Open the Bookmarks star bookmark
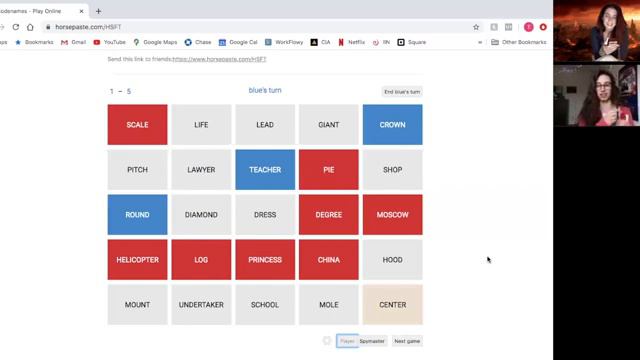 (34, 42)
